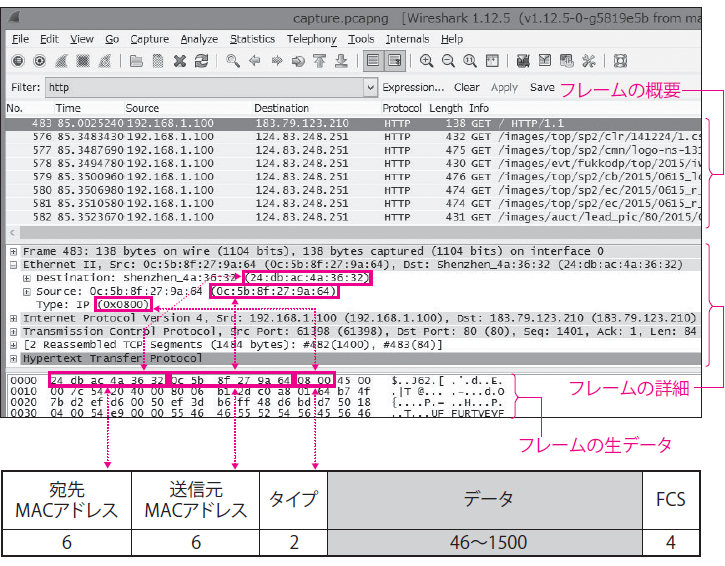Open the capture interfaces list icon
The width and height of the screenshot is (725, 566).
pos(18,61)
